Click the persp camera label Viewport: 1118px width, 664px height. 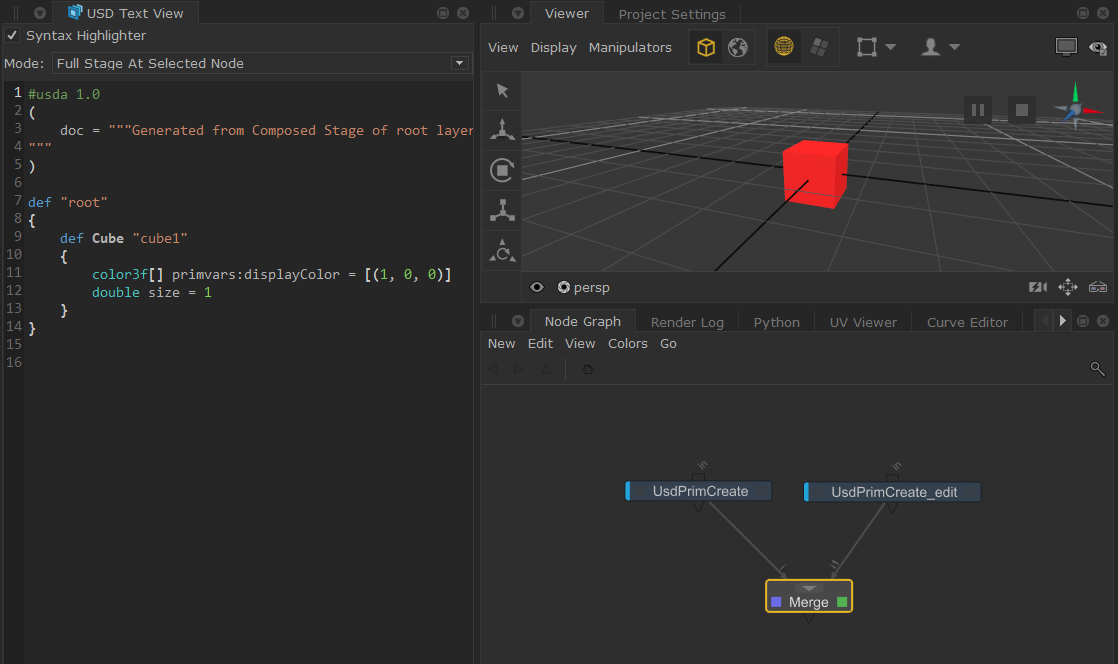[591, 287]
